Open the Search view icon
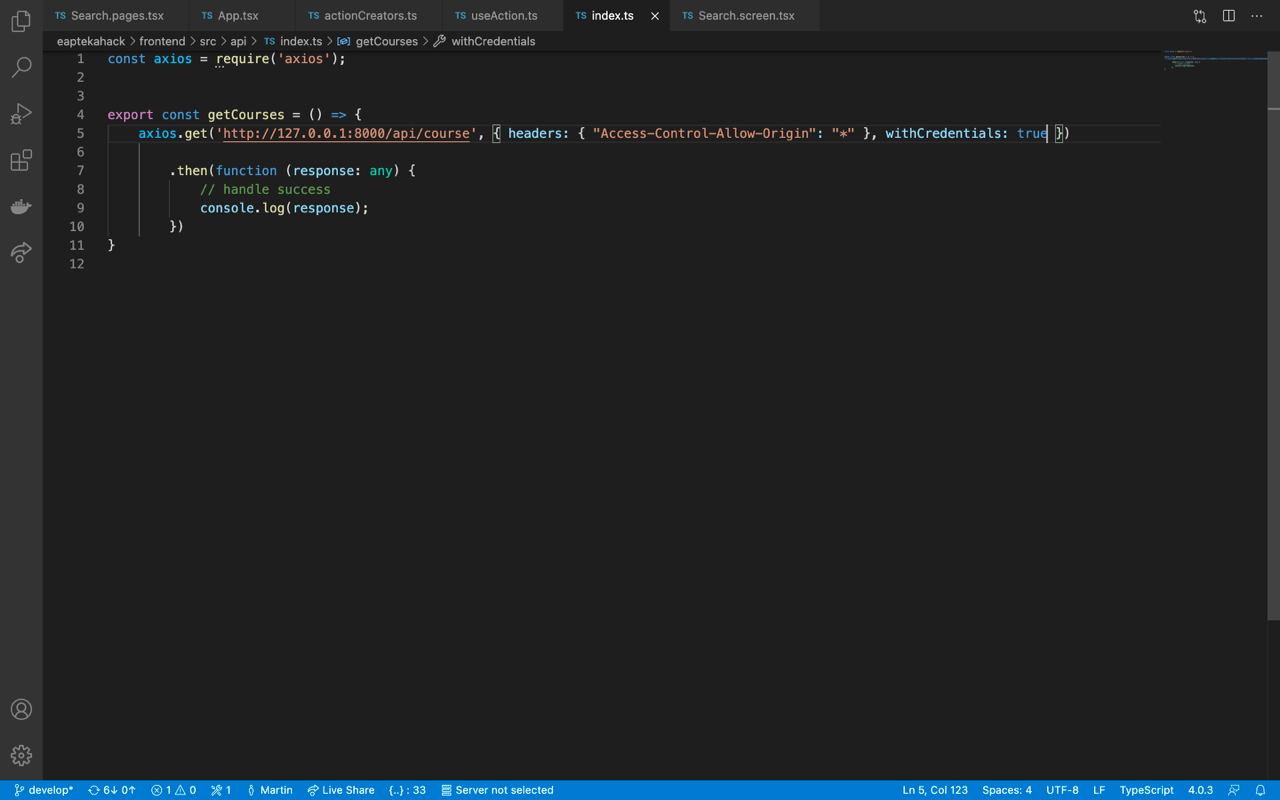This screenshot has height=800, width=1280. point(21,67)
